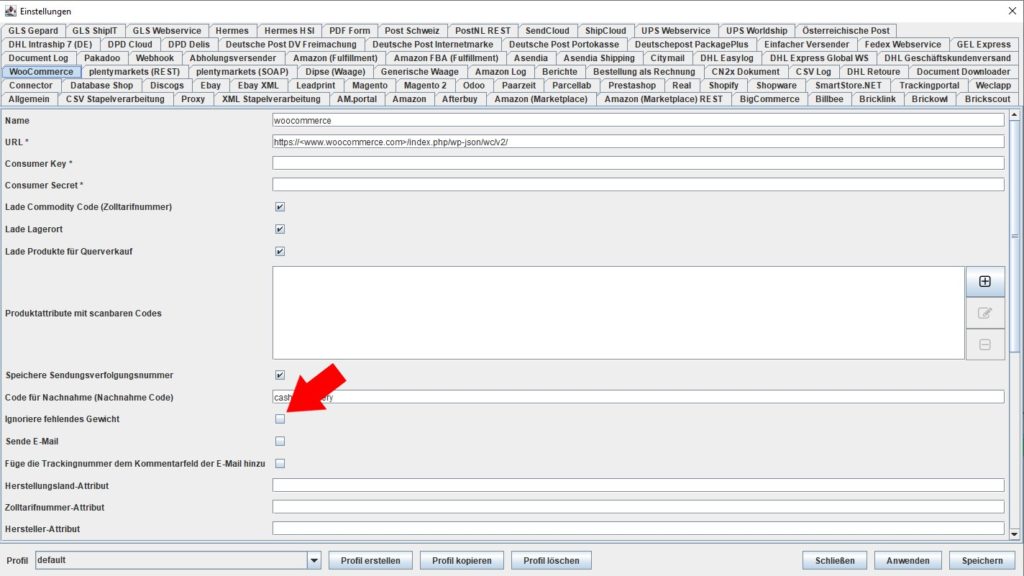Enable Ignoriere fehlendes Gewicht checkbox
The width and height of the screenshot is (1024, 576).
click(x=280, y=419)
